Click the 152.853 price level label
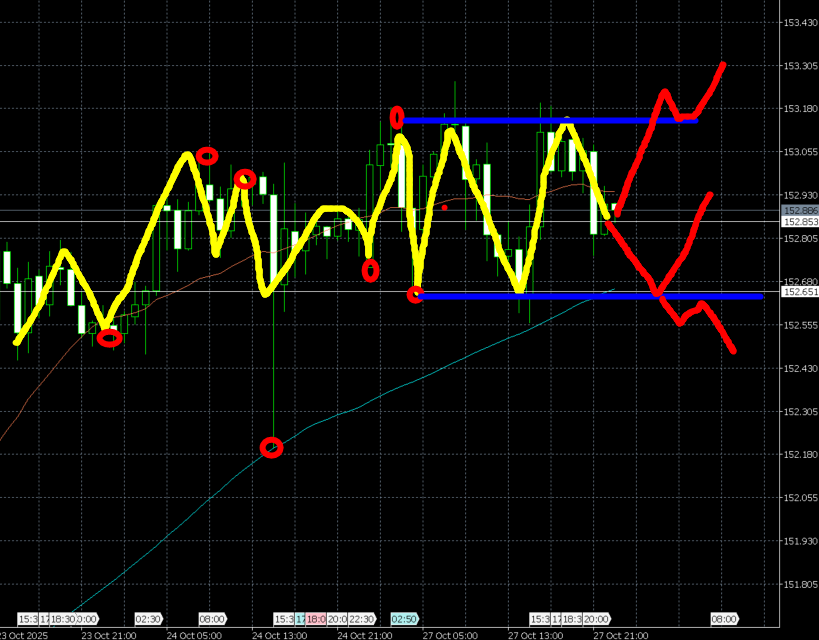Viewport: 819px width, 640px height. [x=799, y=222]
